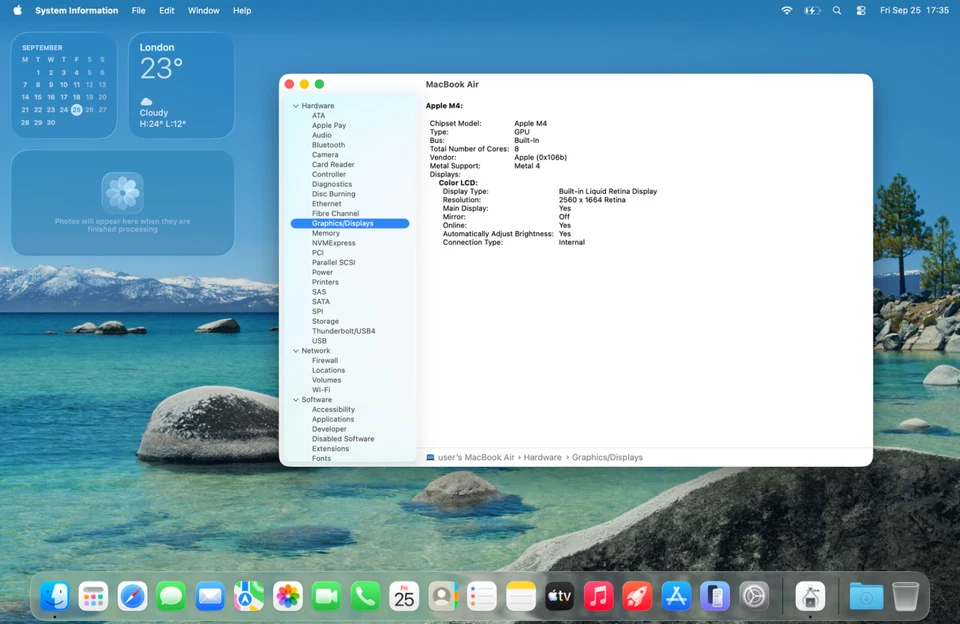Select Apple Pay in sidebar
Viewport: 960px width, 624px height.
pyautogui.click(x=329, y=126)
